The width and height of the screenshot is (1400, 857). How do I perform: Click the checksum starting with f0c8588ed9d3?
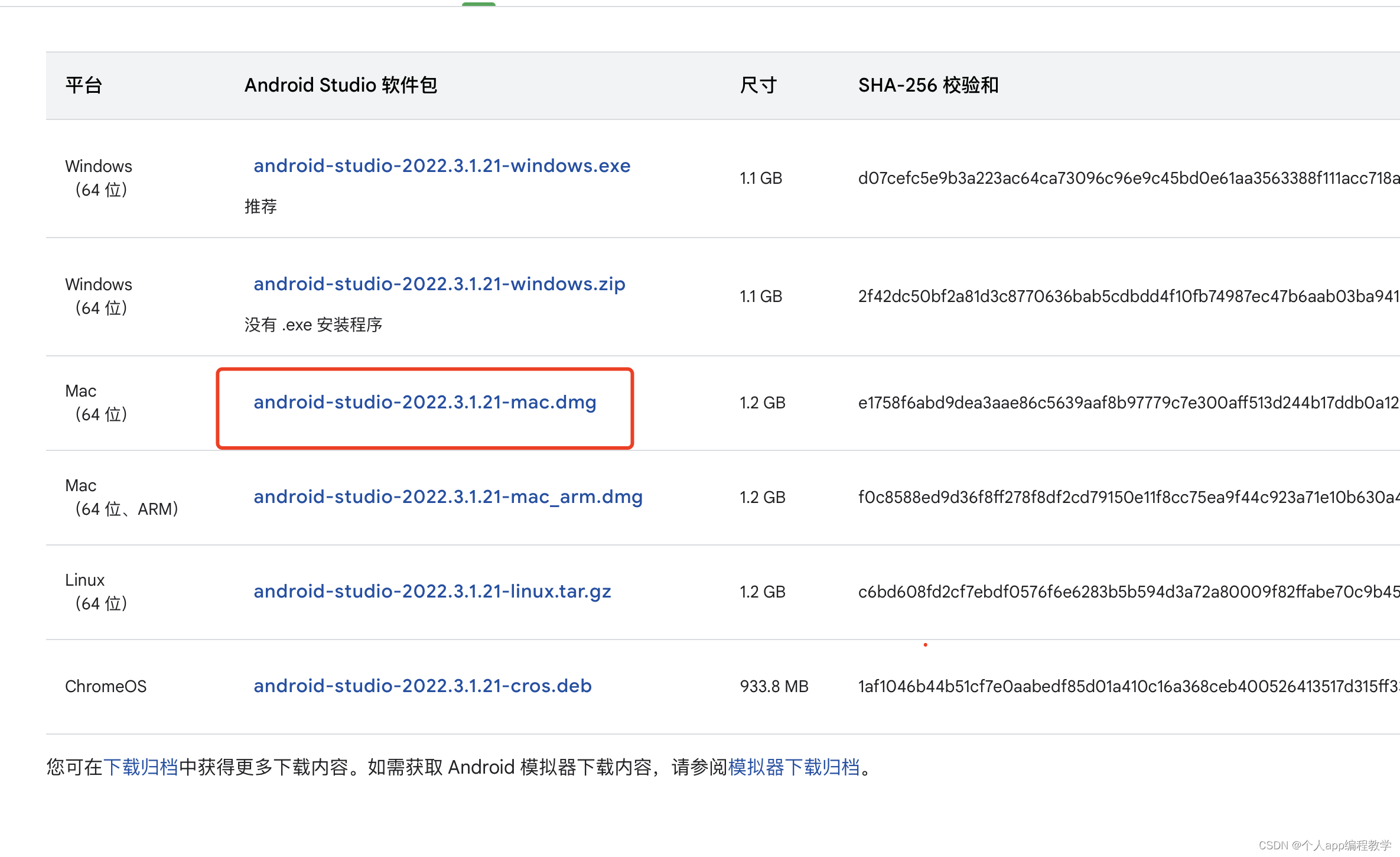tap(1129, 497)
